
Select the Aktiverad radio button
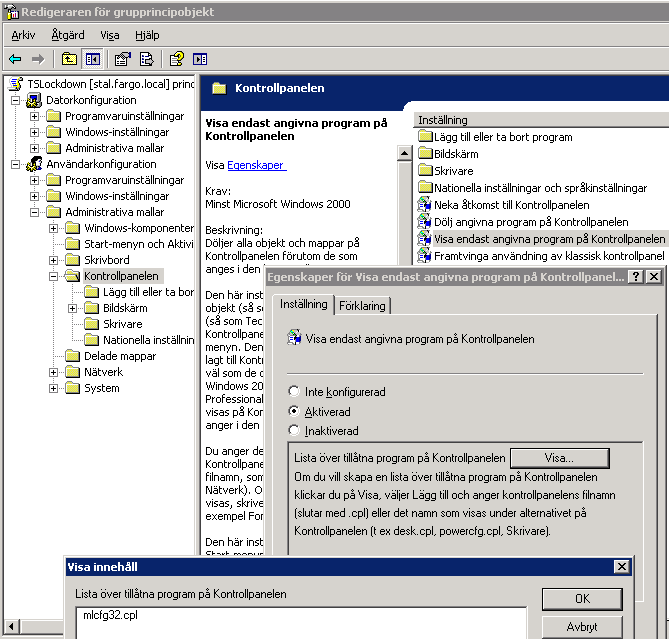click(294, 411)
